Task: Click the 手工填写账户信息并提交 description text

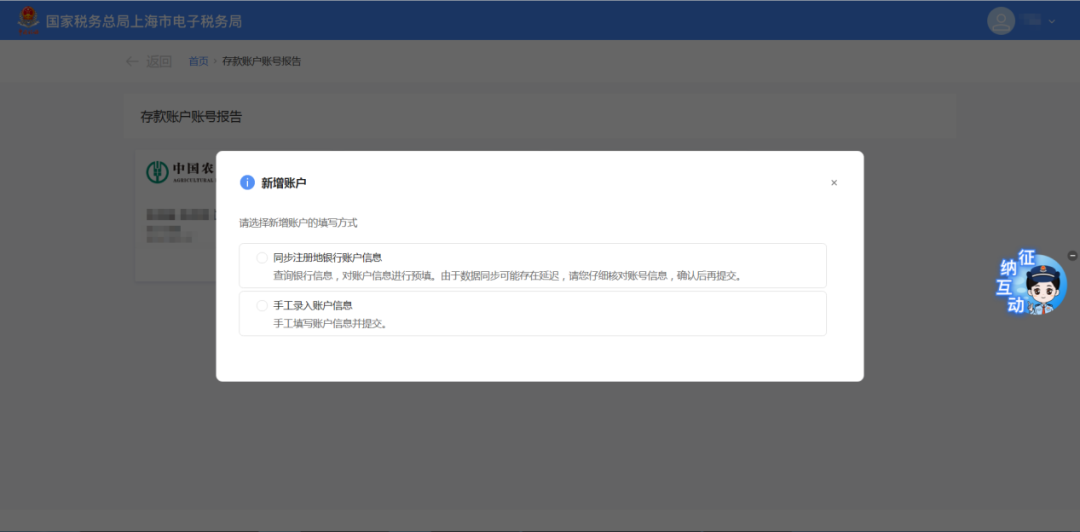Action: [x=330, y=323]
